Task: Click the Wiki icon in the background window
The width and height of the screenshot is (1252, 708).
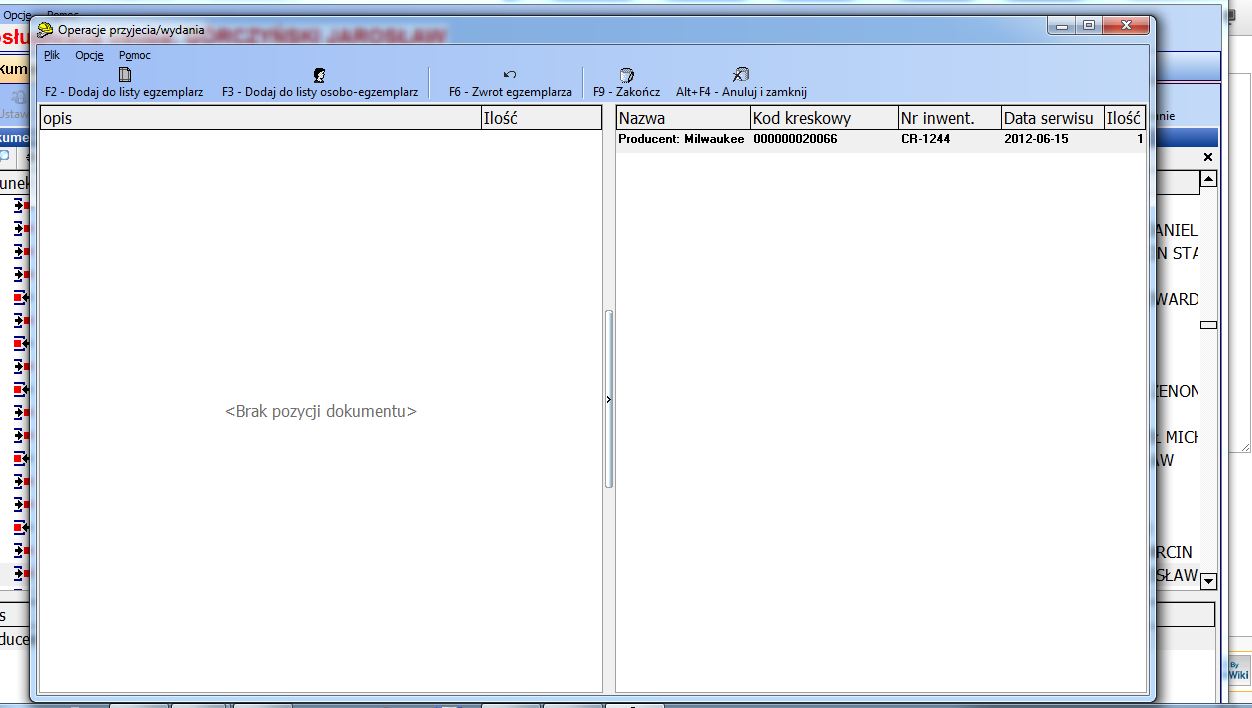Action: point(1238,669)
